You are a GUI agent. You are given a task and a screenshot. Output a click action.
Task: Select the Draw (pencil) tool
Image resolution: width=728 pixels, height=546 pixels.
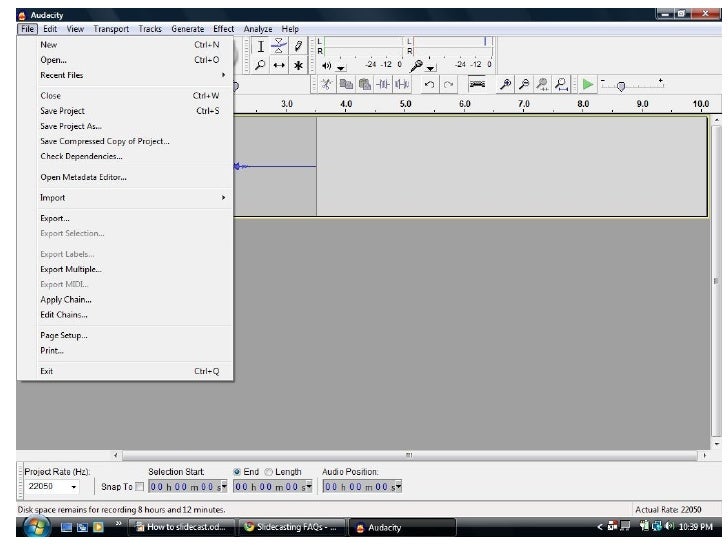click(x=298, y=46)
